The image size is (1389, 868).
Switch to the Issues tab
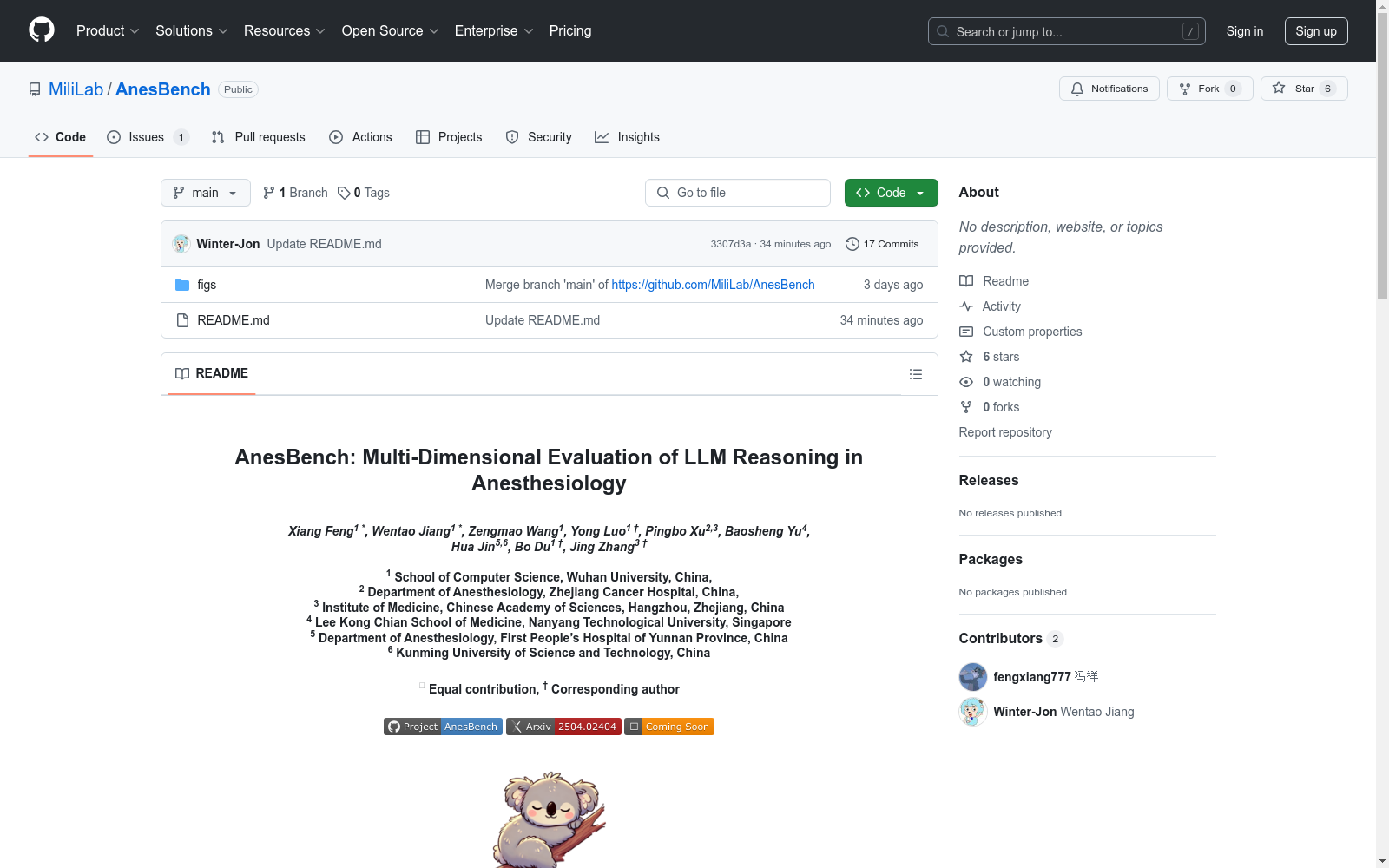(x=148, y=137)
